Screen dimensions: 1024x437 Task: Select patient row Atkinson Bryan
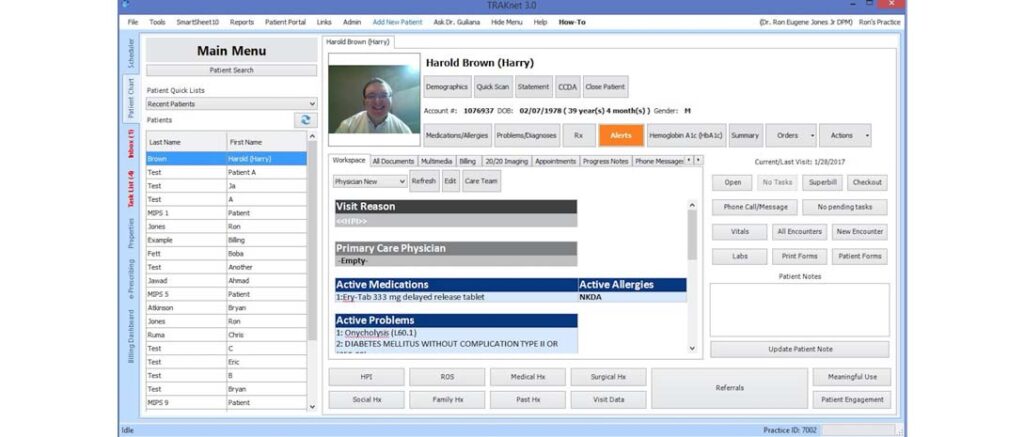coord(226,308)
